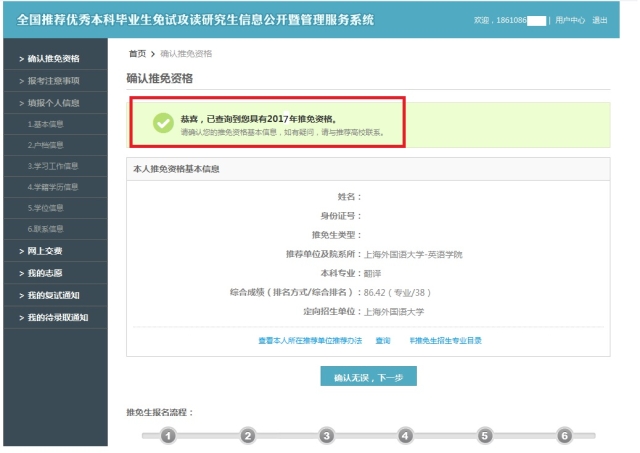Open 查看本人所在推荐单位推荐办法 link

310,341
